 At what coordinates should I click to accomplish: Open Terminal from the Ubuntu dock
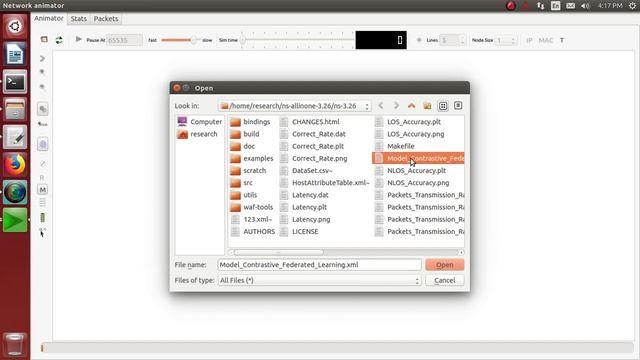pos(15,82)
